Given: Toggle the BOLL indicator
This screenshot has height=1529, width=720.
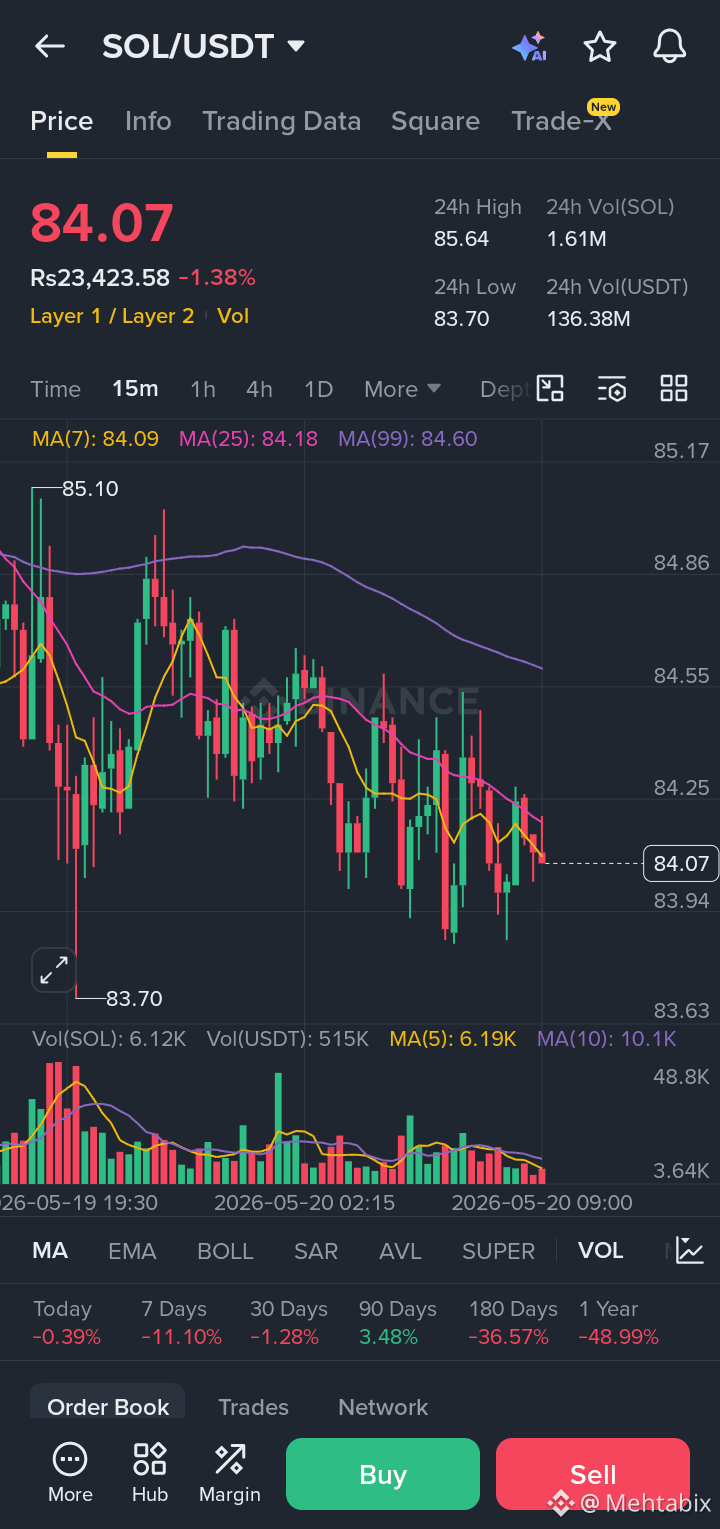Looking at the screenshot, I should tap(225, 1251).
